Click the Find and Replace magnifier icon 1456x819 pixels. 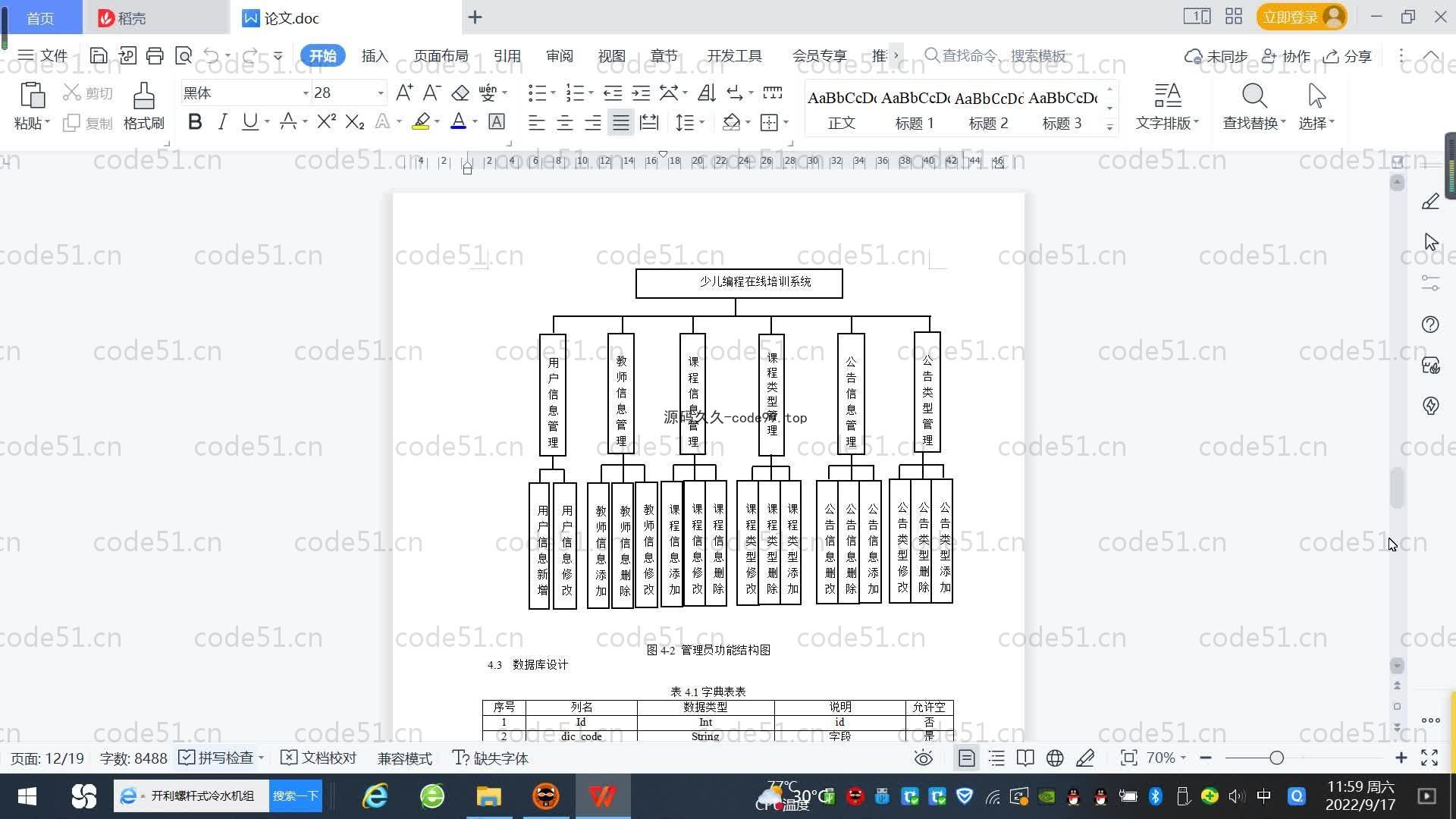click(1254, 96)
